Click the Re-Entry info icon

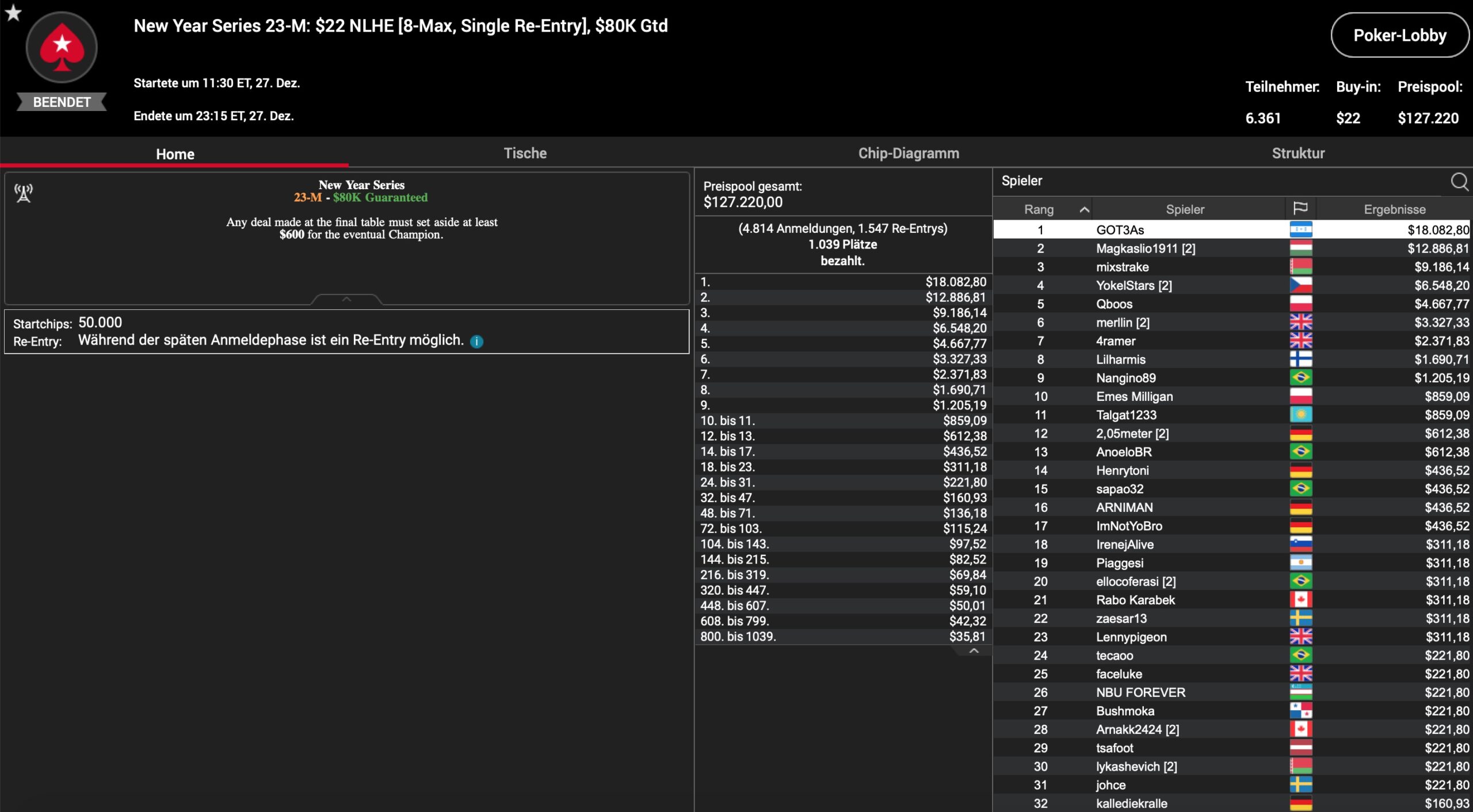coord(476,342)
